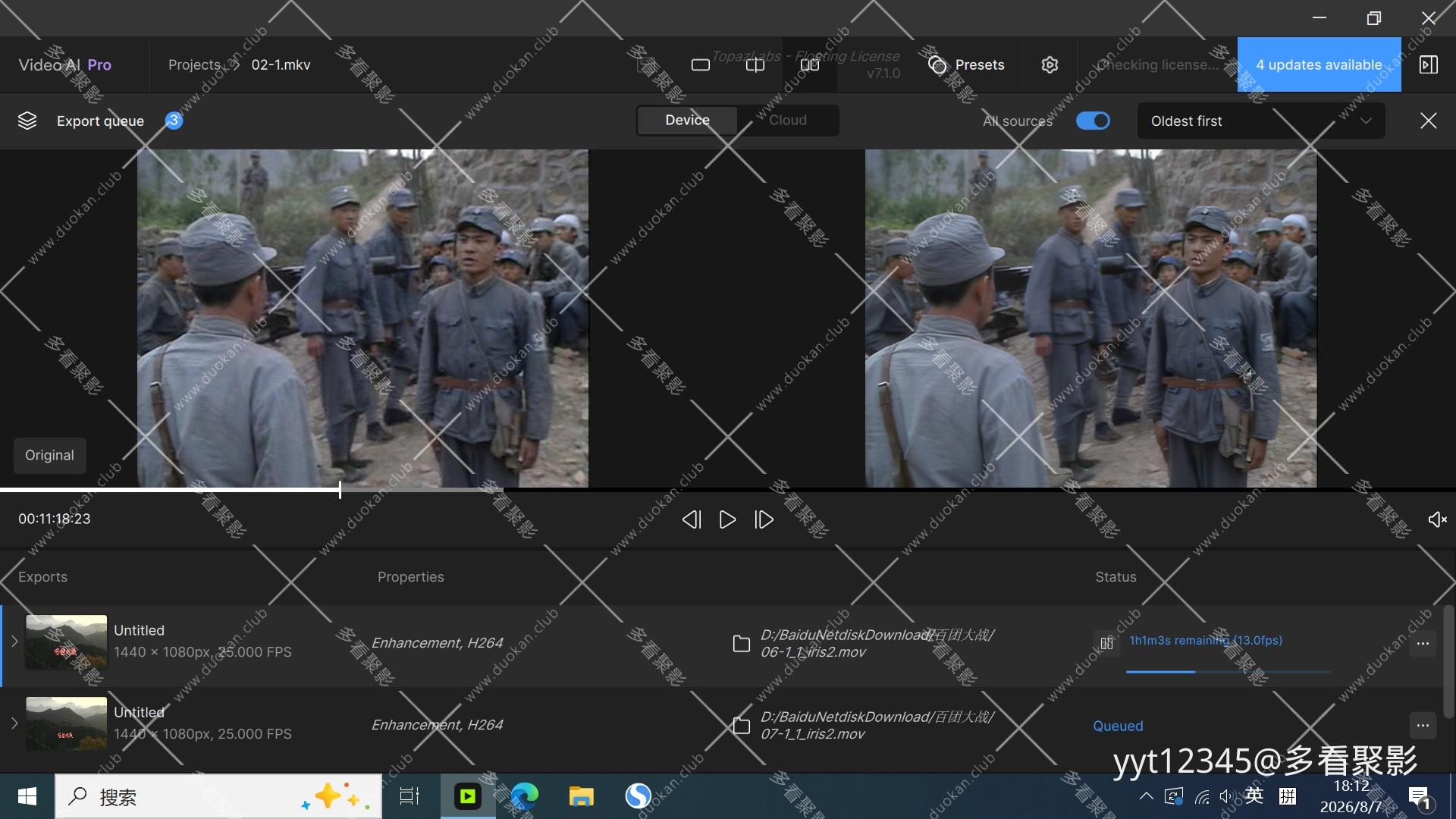
Task: Open Microsoft Edge from the taskbar
Action: point(524,796)
